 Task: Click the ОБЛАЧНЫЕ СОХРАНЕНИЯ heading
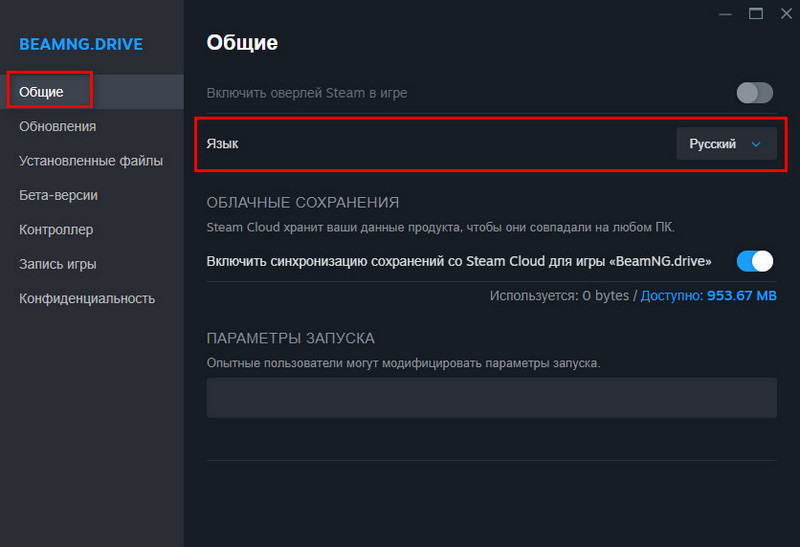tap(303, 203)
